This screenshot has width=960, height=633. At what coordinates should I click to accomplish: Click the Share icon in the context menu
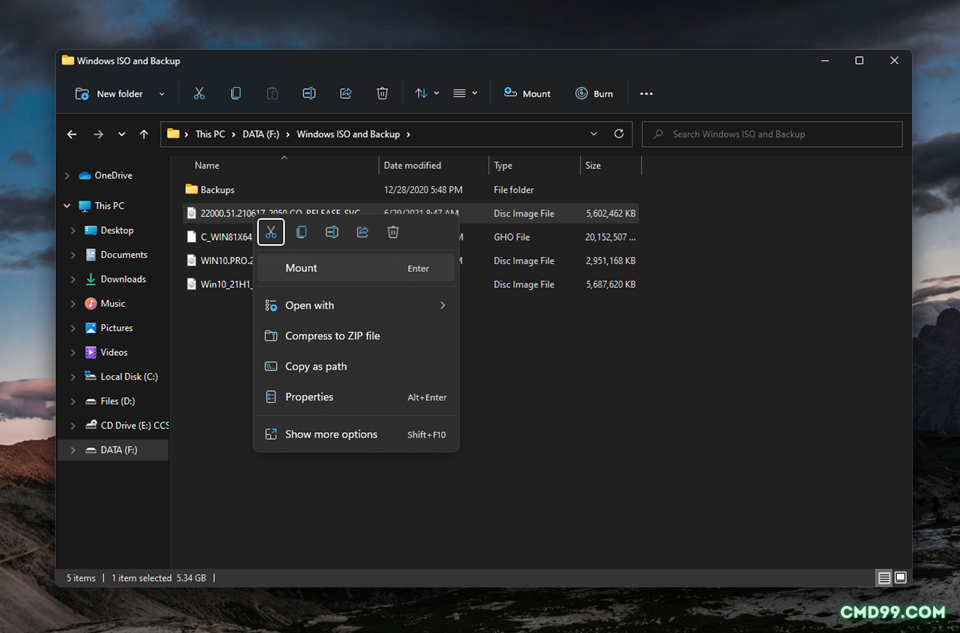pyautogui.click(x=362, y=232)
